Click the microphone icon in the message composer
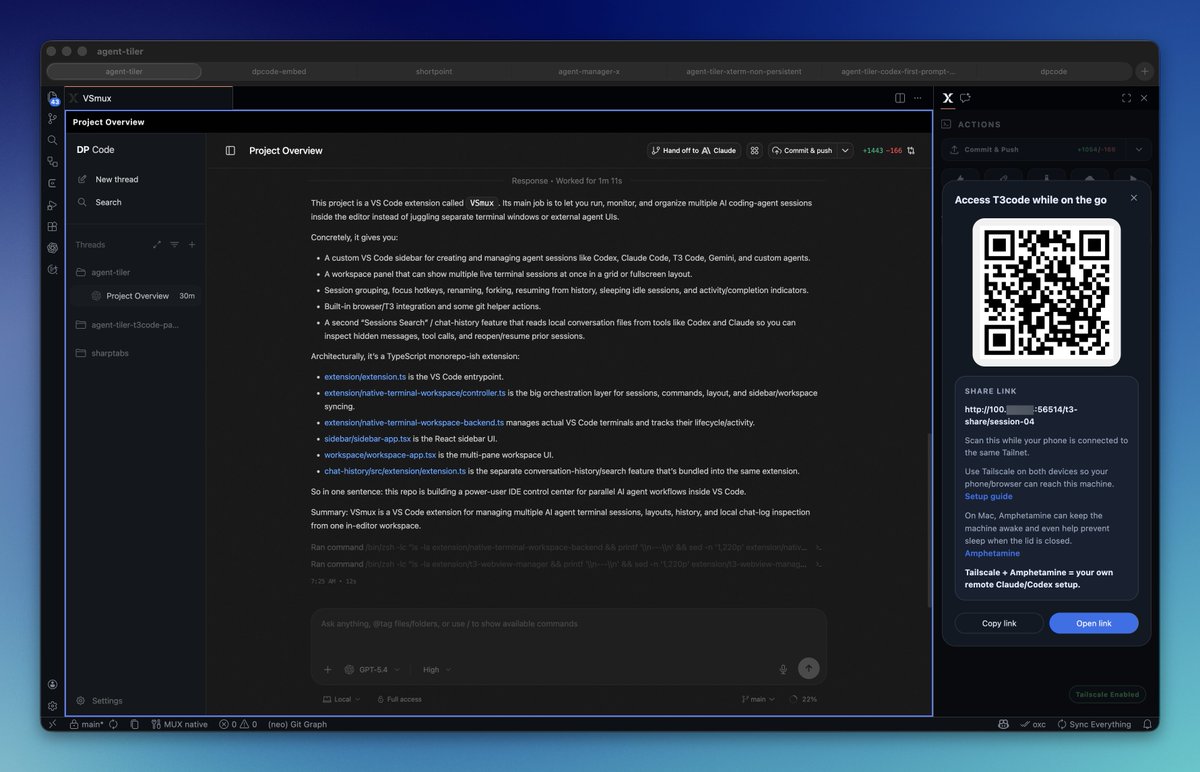This screenshot has width=1200, height=772. point(783,669)
